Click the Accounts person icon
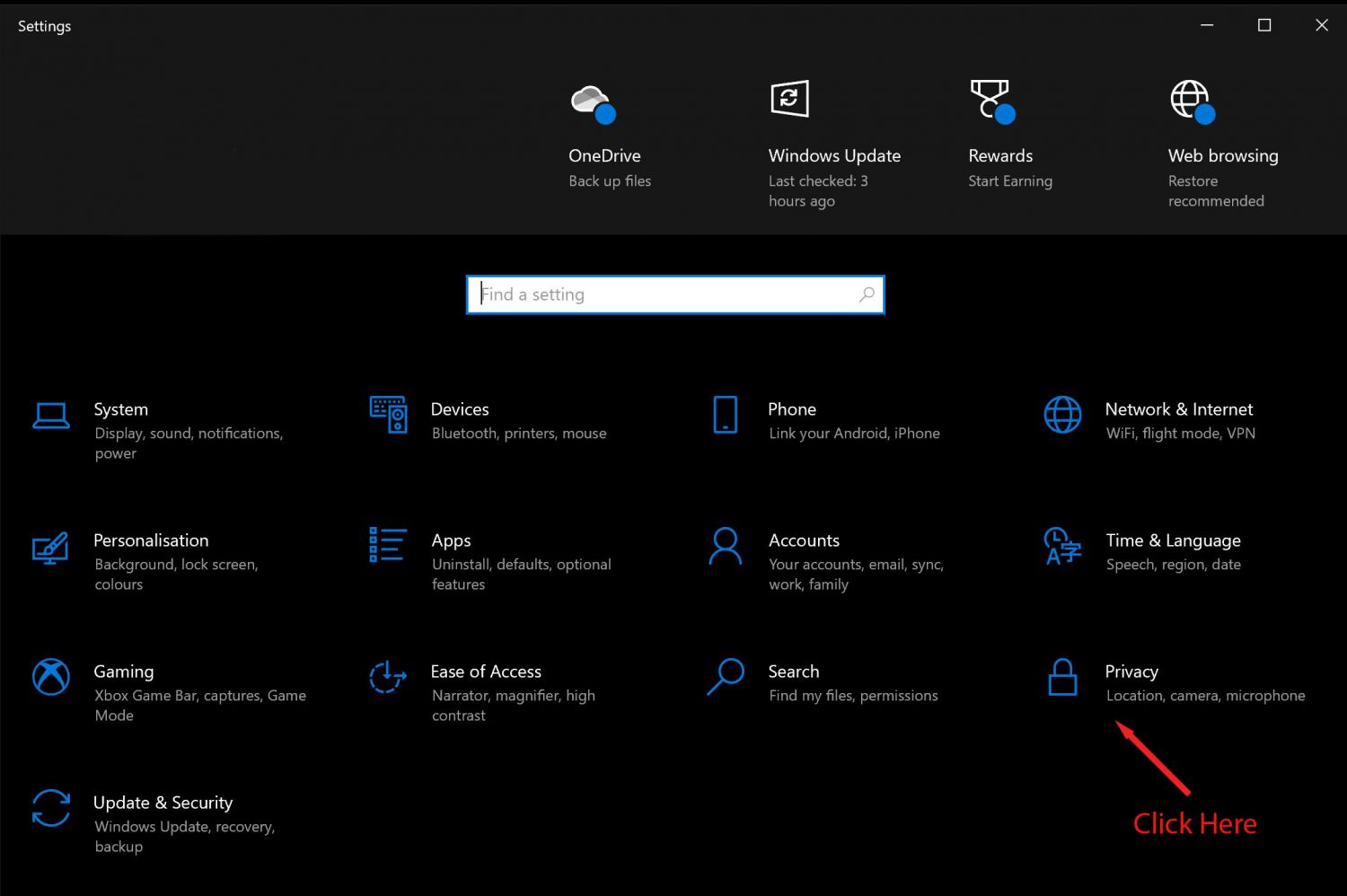Screen dimensions: 1347x896 [725, 546]
